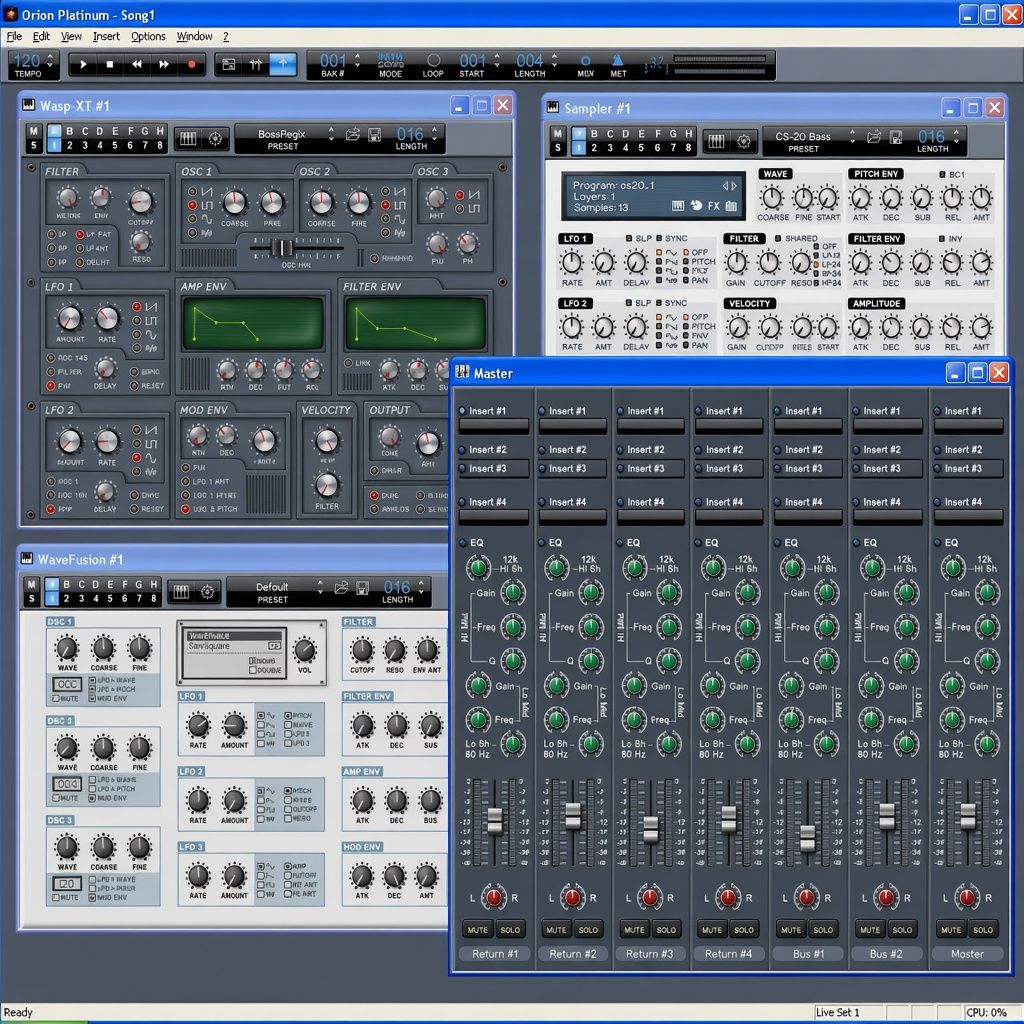
Task: Open the Window menu
Action: click(x=195, y=37)
